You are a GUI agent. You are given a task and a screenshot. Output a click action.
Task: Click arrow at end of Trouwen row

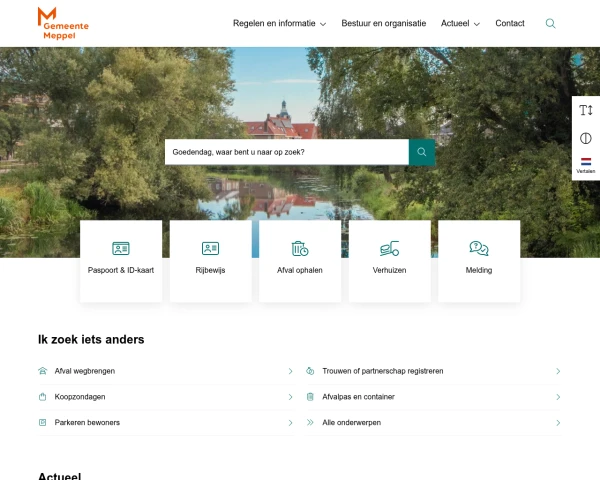[558, 371]
